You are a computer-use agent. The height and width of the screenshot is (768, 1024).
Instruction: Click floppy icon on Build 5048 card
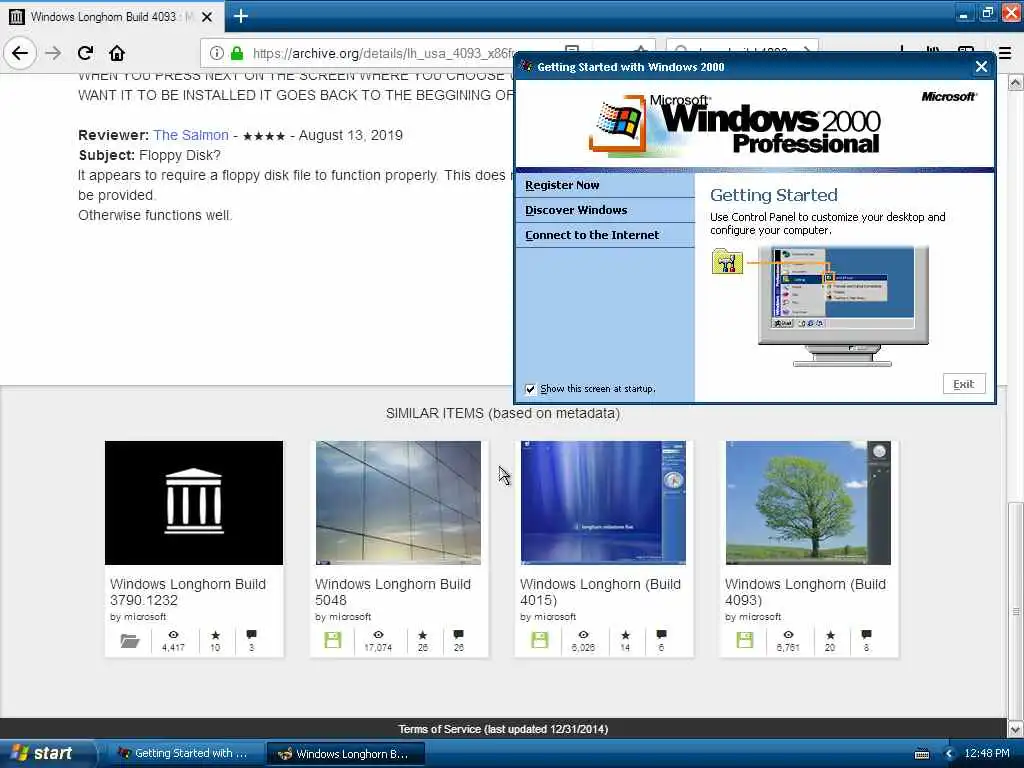pos(333,640)
